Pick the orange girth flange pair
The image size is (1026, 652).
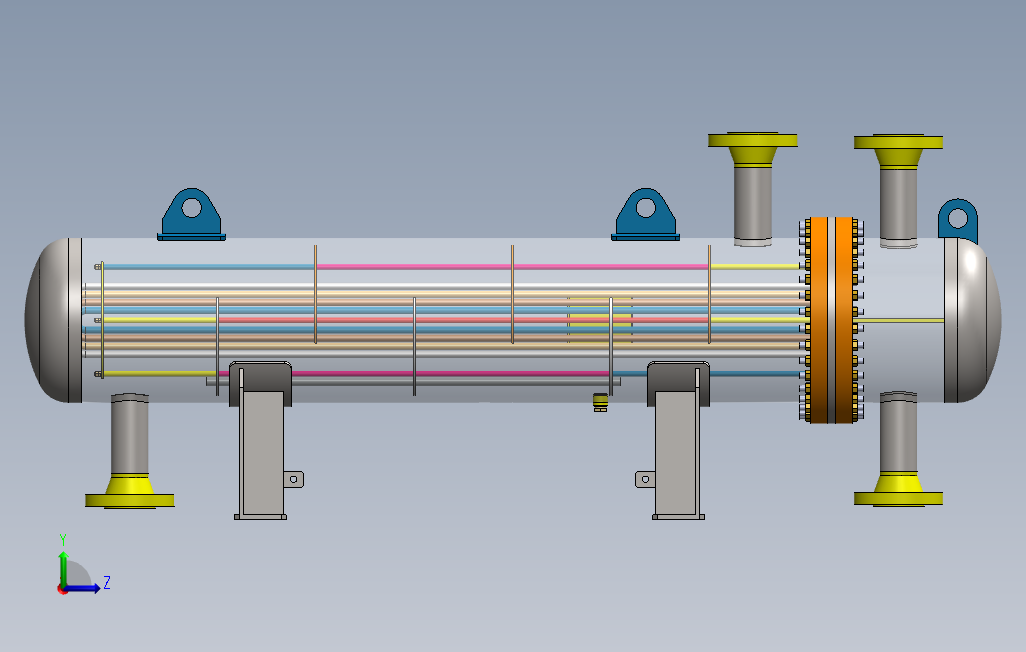pyautogui.click(x=832, y=320)
